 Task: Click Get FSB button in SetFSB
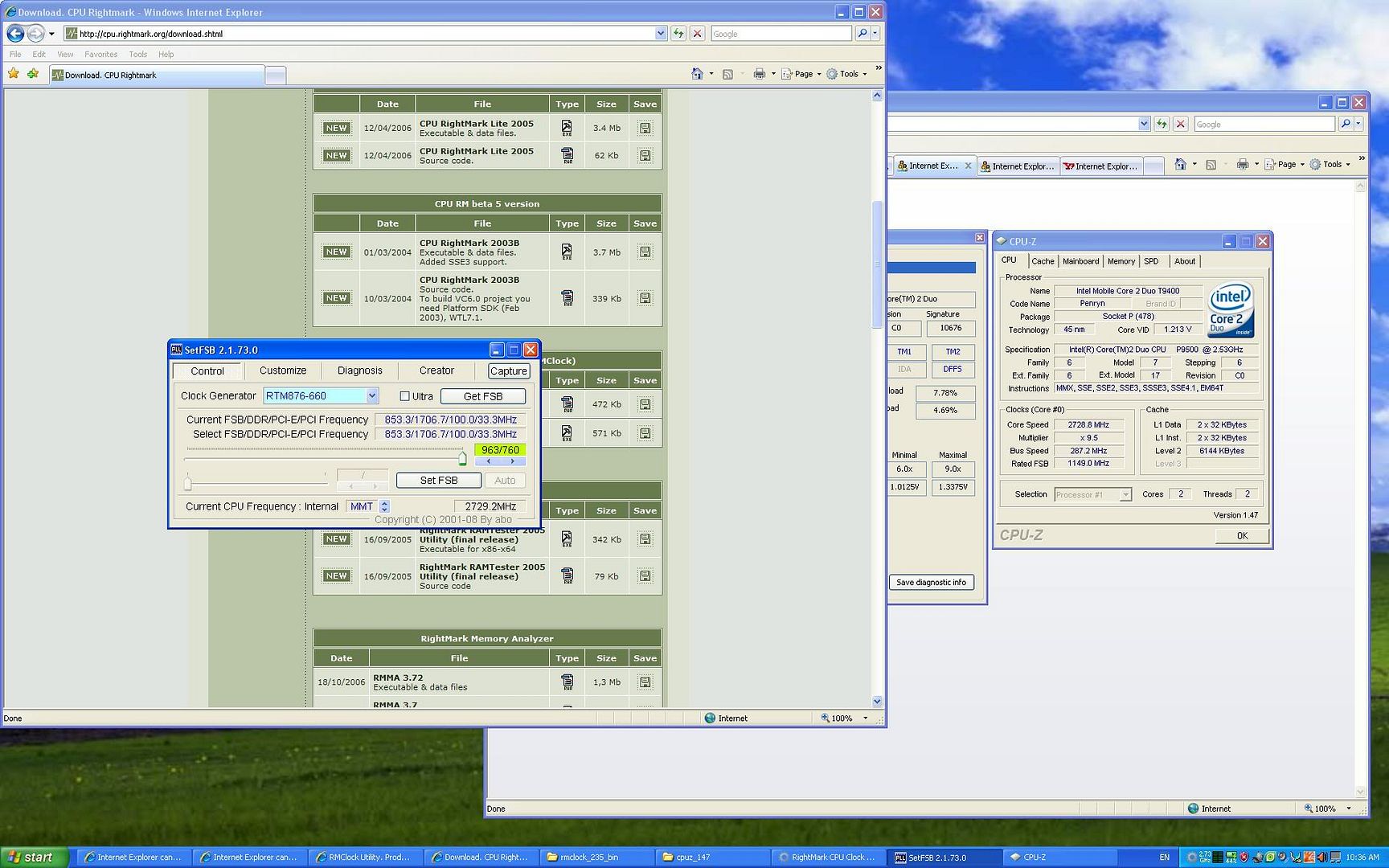point(483,396)
